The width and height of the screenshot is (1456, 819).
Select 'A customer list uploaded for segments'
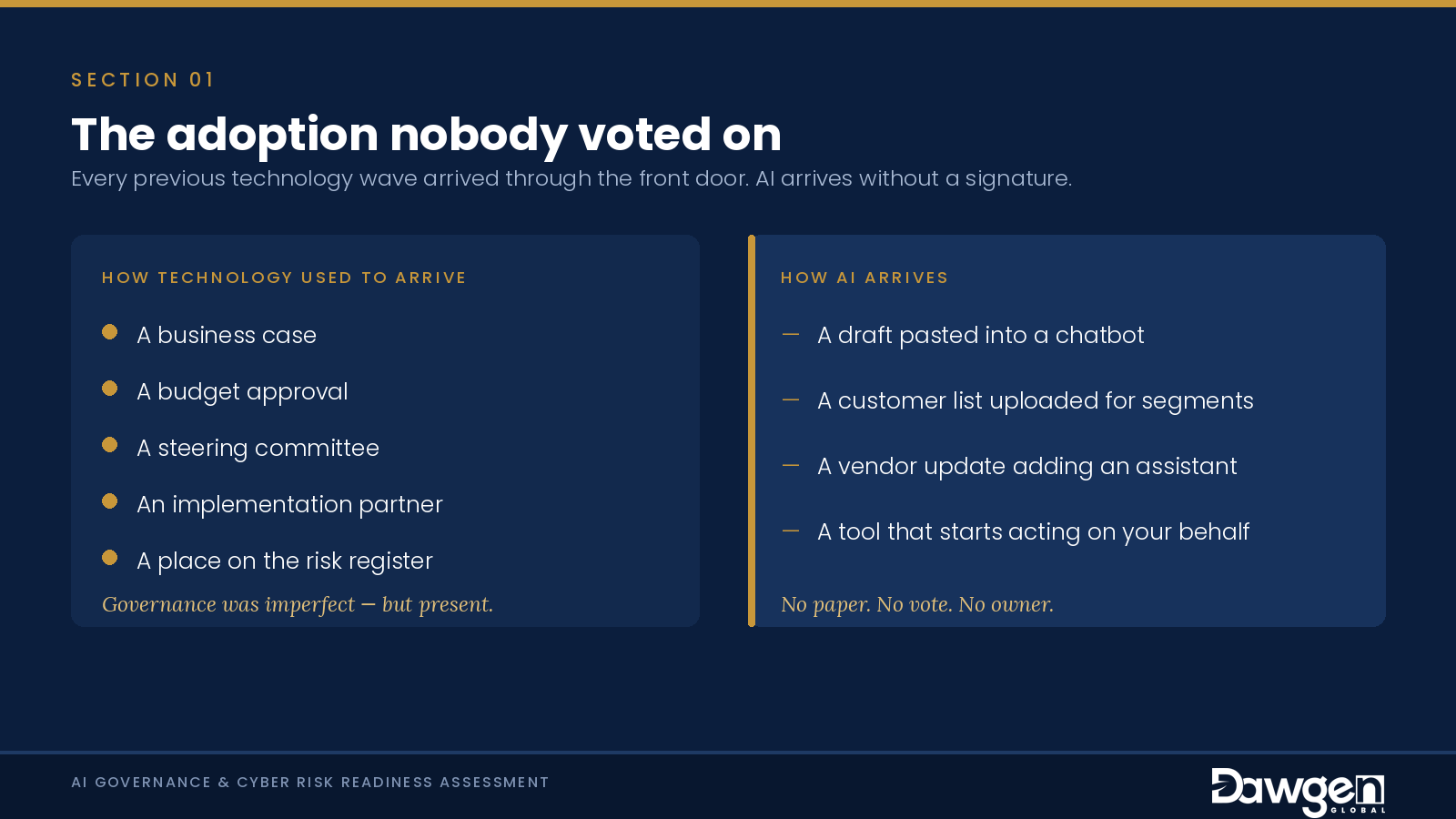pyautogui.click(x=1036, y=401)
